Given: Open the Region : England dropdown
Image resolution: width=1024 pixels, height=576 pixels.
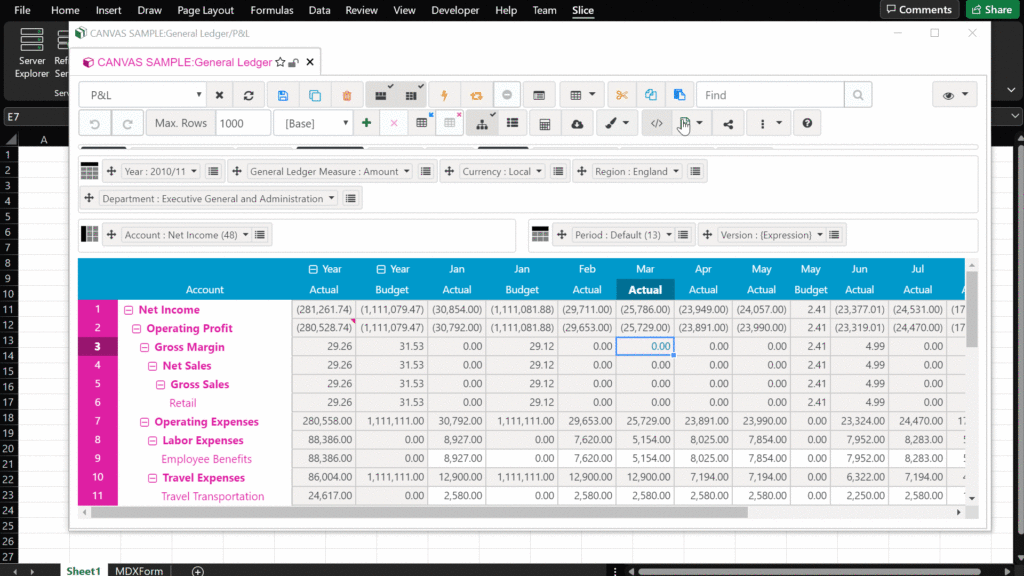Looking at the screenshot, I should pyautogui.click(x=637, y=171).
